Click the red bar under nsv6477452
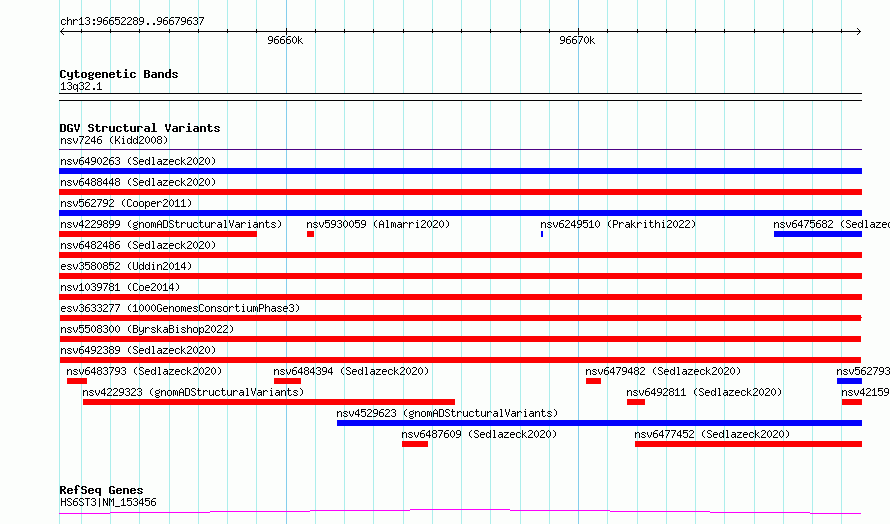The image size is (890, 524). click(x=748, y=444)
